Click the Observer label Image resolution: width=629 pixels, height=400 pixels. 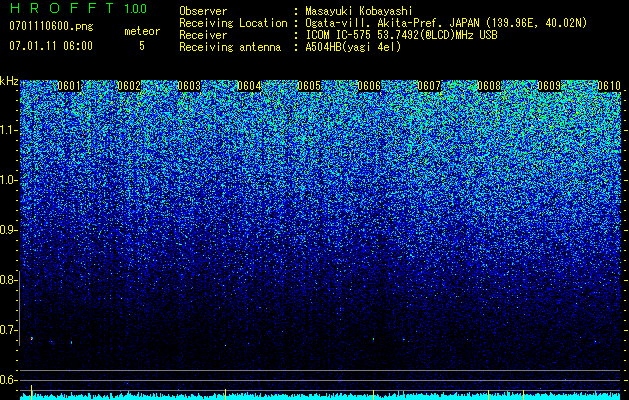203,11
